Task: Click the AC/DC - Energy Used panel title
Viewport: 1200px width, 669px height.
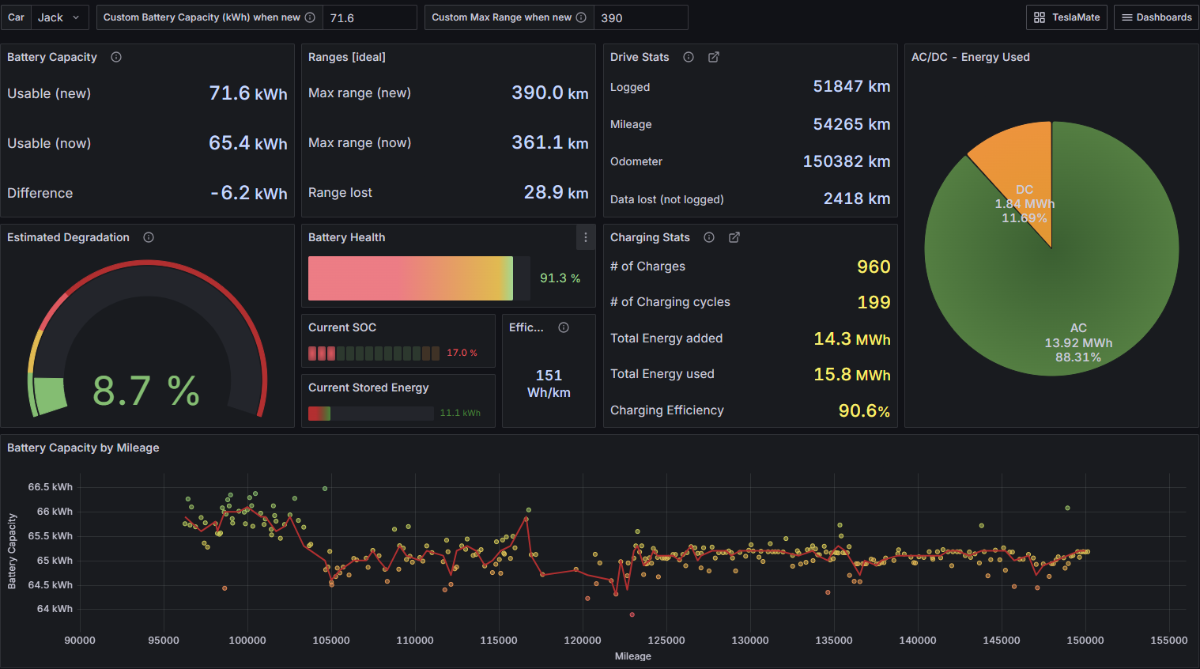Action: click(x=970, y=57)
